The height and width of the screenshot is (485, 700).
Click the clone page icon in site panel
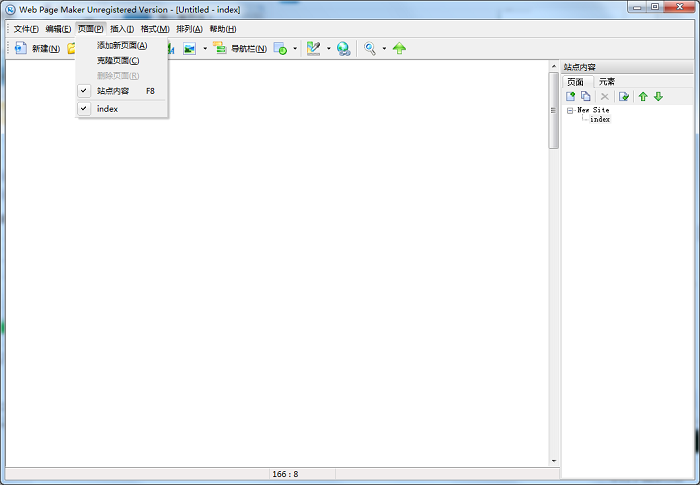point(586,96)
